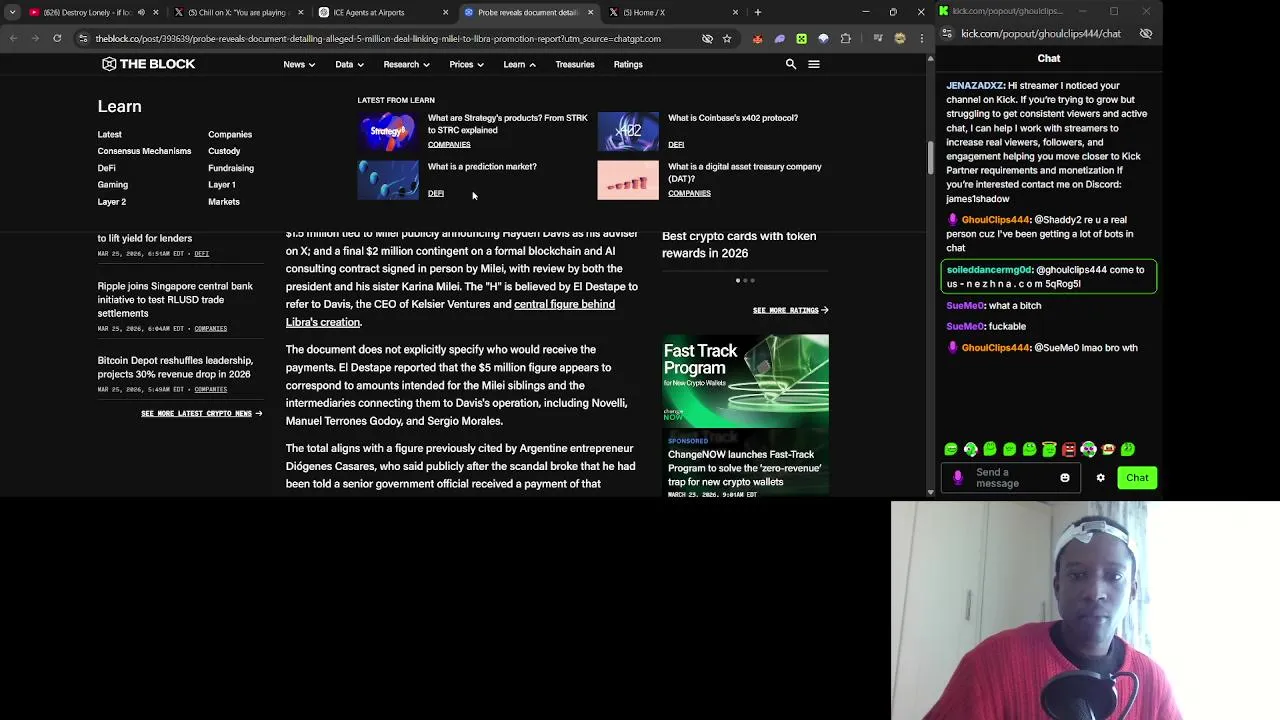Select the active carousel dot under crypto cards

738,281
